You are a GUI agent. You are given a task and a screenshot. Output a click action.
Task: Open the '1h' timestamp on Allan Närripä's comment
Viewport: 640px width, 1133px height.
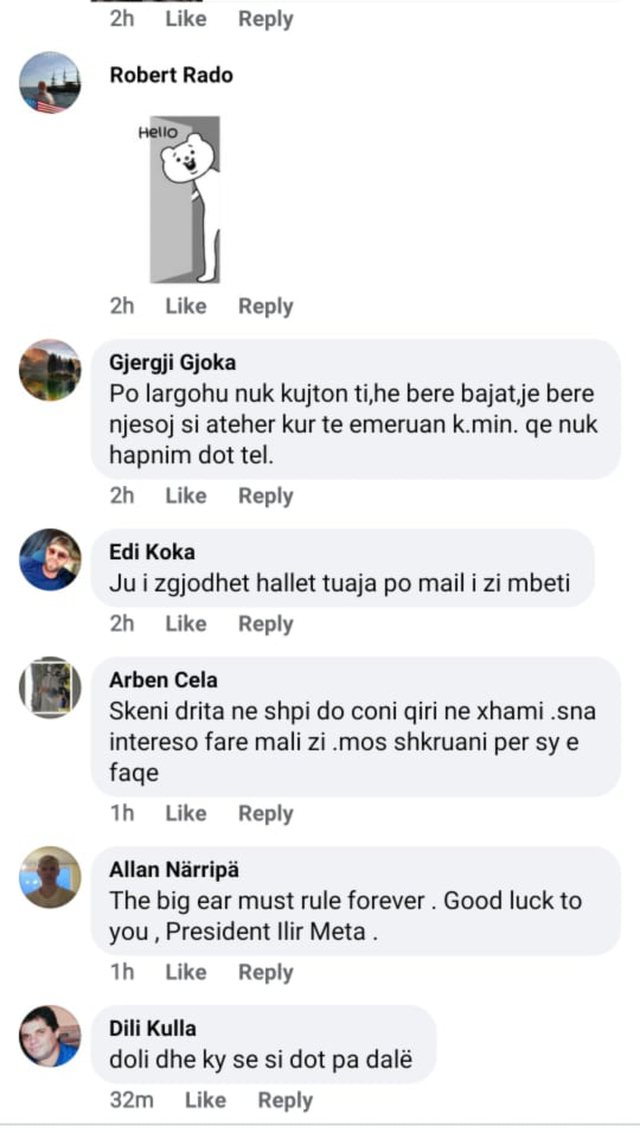click(x=121, y=971)
